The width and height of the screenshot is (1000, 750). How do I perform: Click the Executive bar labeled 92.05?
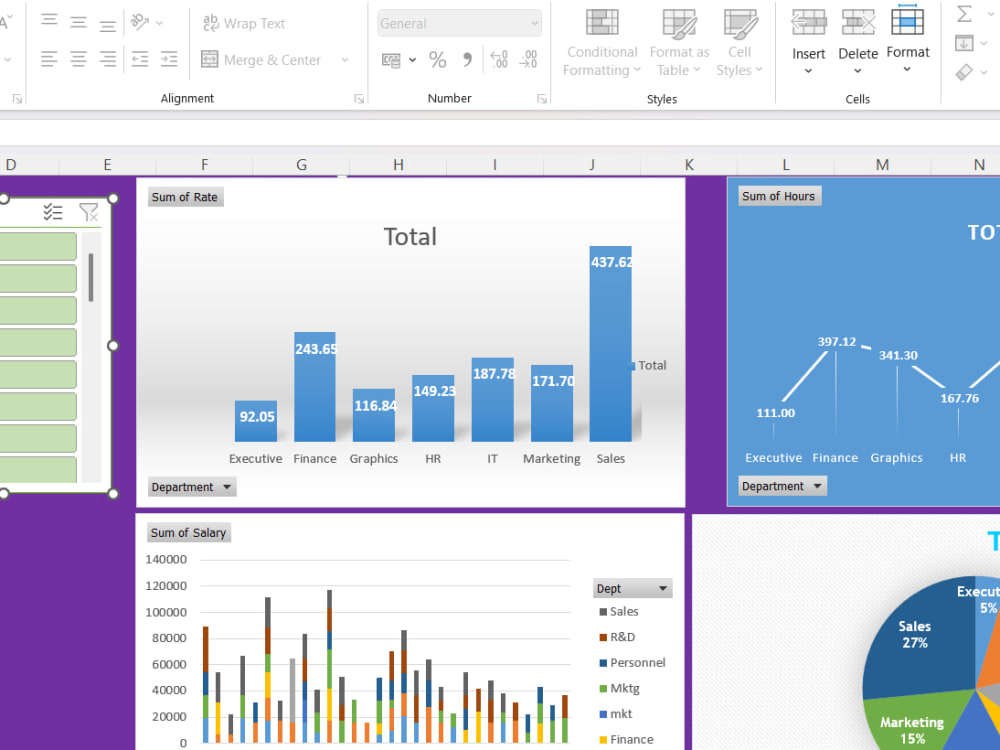pyautogui.click(x=256, y=421)
